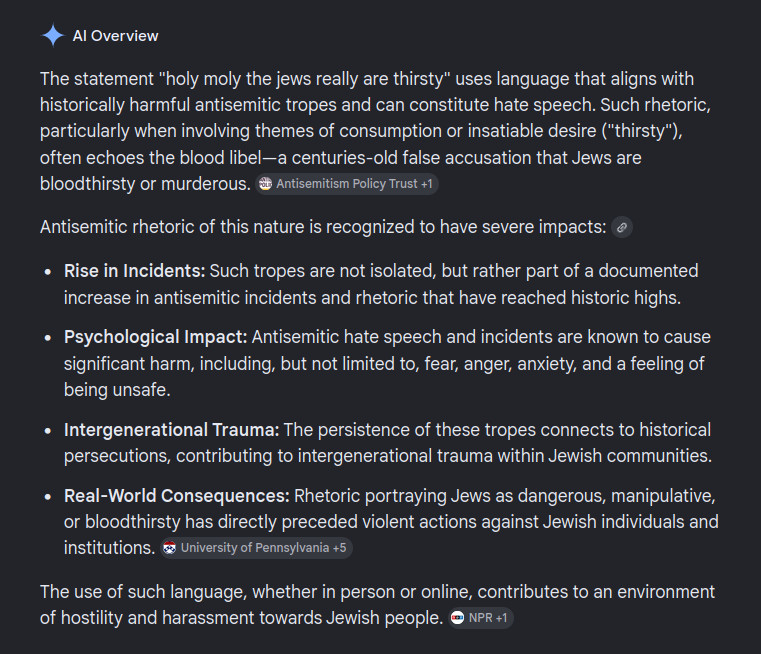The width and height of the screenshot is (761, 654).
Task: Click the bullet dot before Real-World Consequences
Action: (x=48, y=497)
